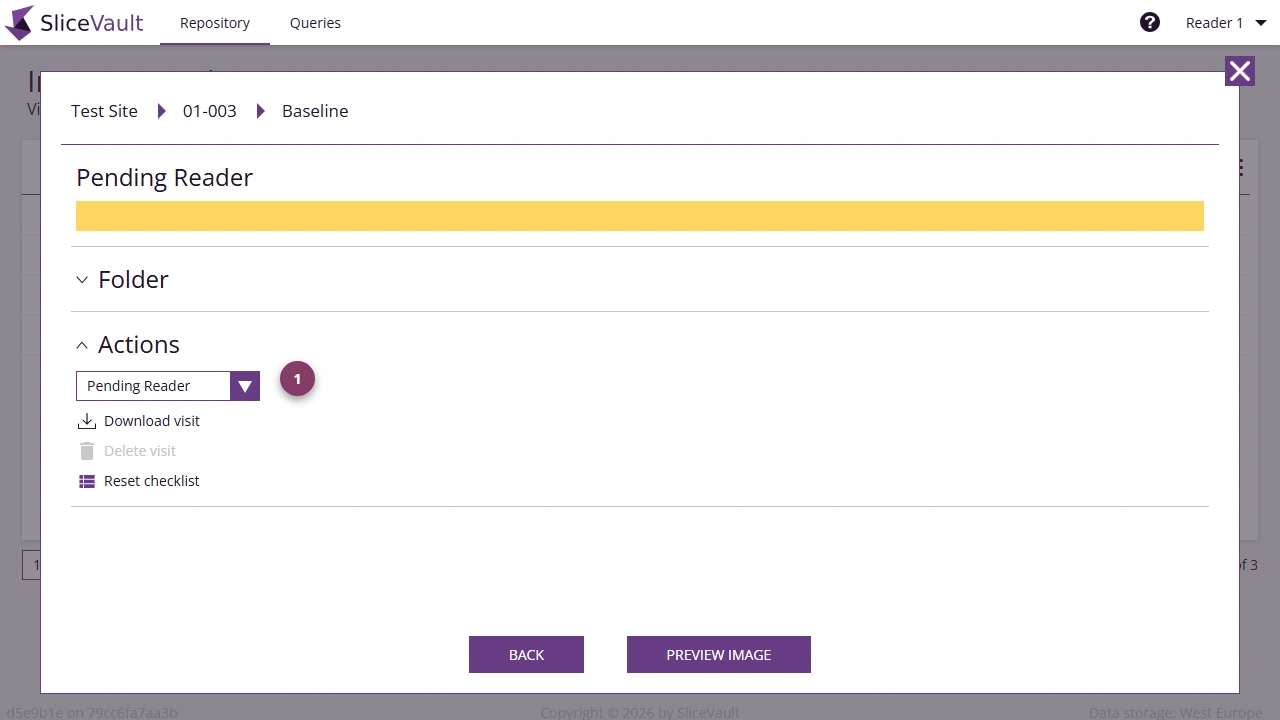Click the download visit icon

pyautogui.click(x=88, y=420)
